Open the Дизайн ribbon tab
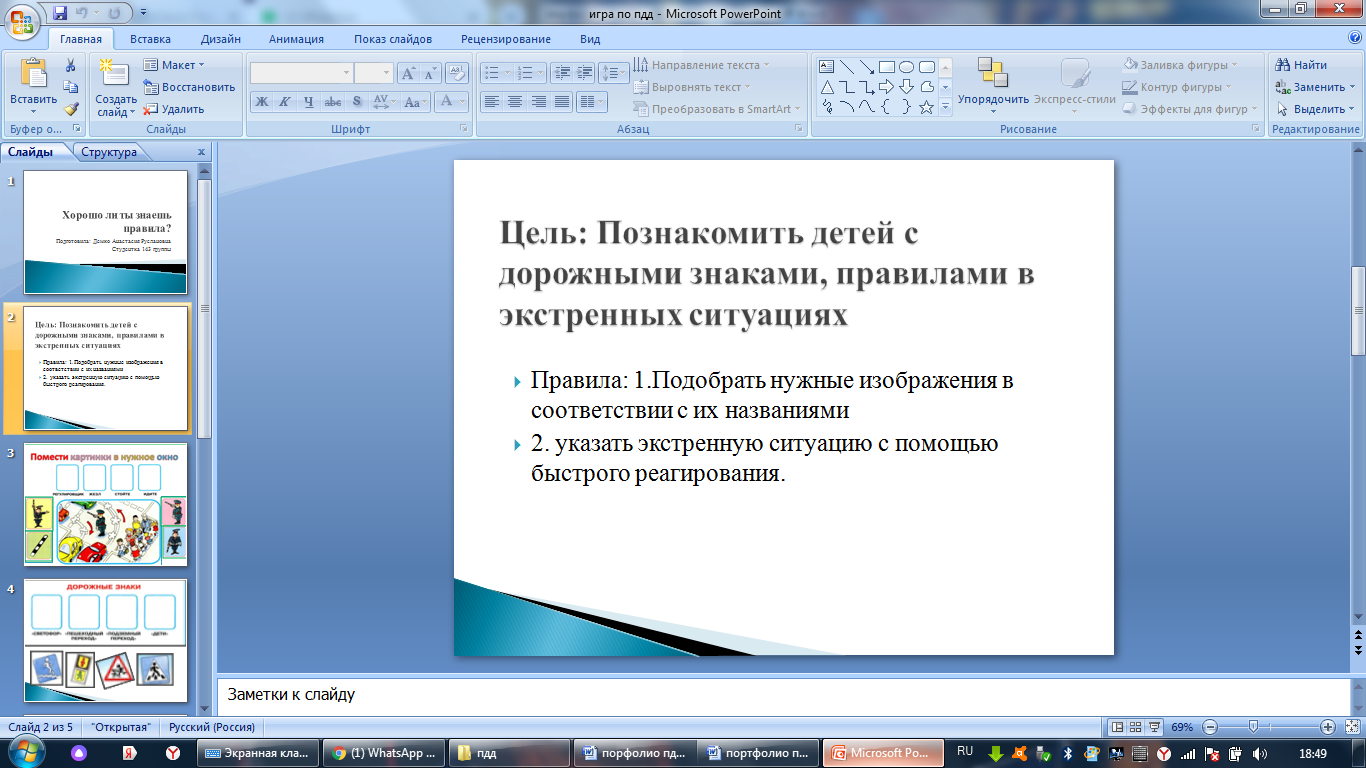The width and height of the screenshot is (1366, 768). [x=220, y=39]
